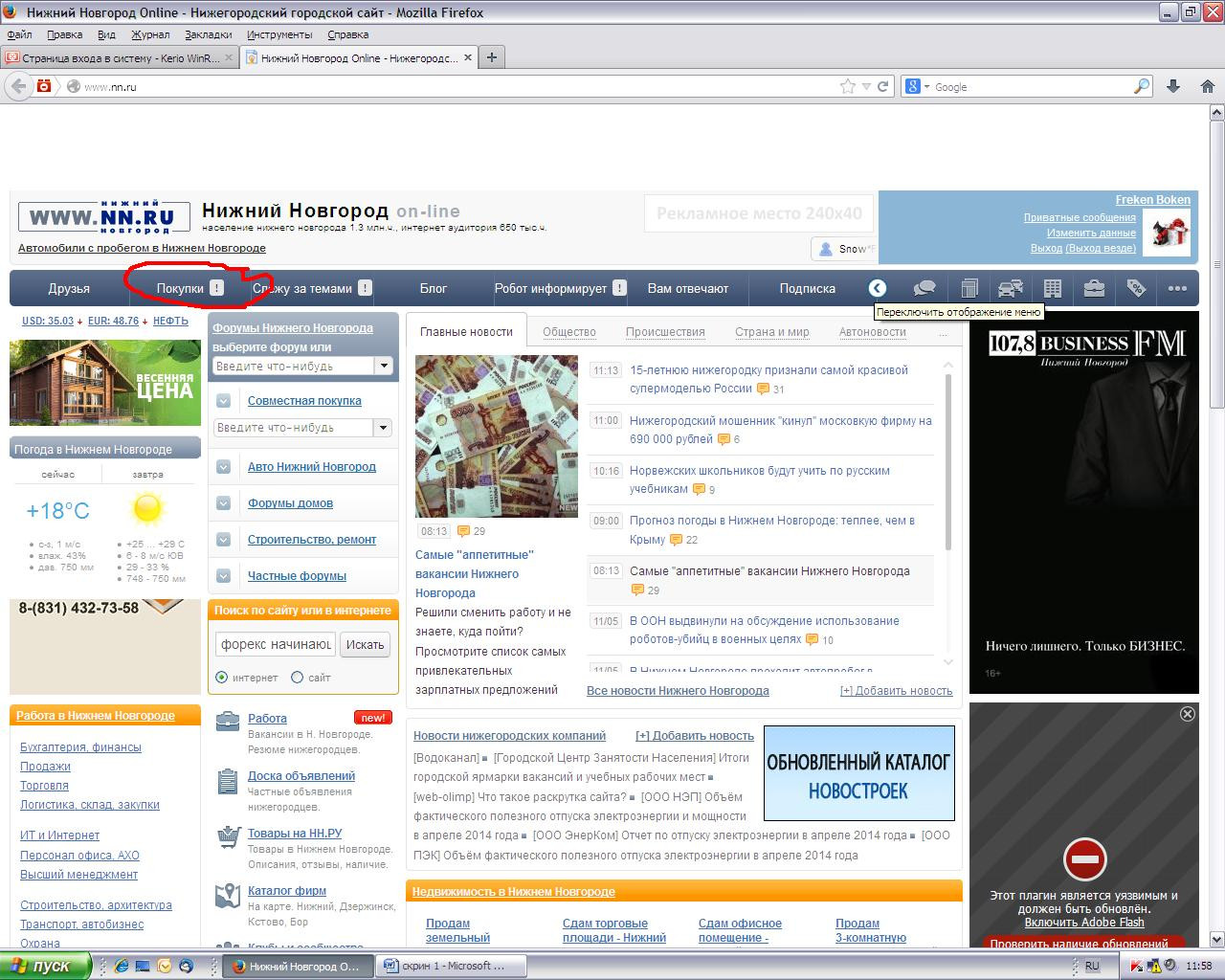Toggle the checkbox next to Частные форумы
1225x980 pixels.
(x=223, y=576)
